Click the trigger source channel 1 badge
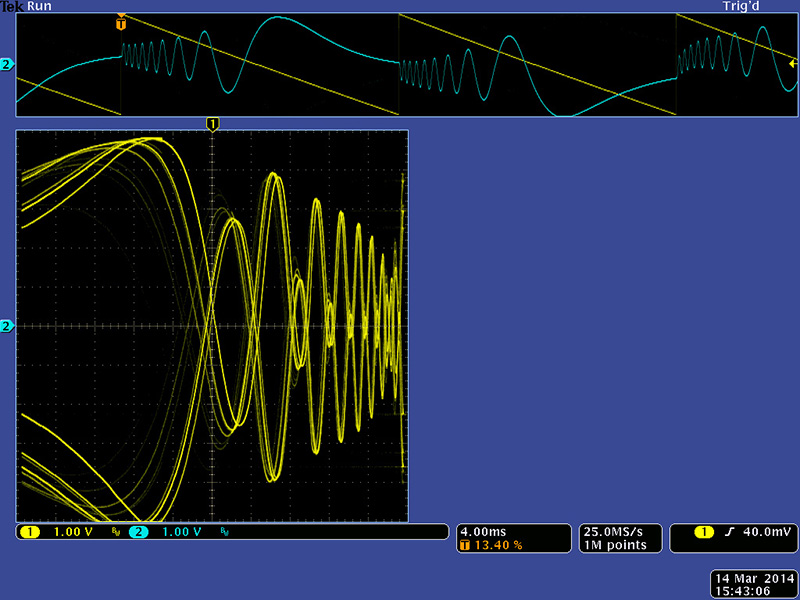Viewport: 800px width, 600px height. [703, 532]
